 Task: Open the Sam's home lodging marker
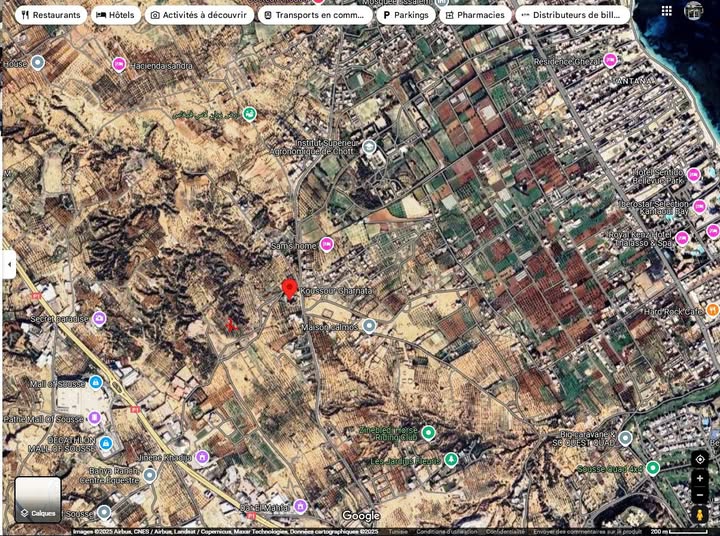[326, 245]
